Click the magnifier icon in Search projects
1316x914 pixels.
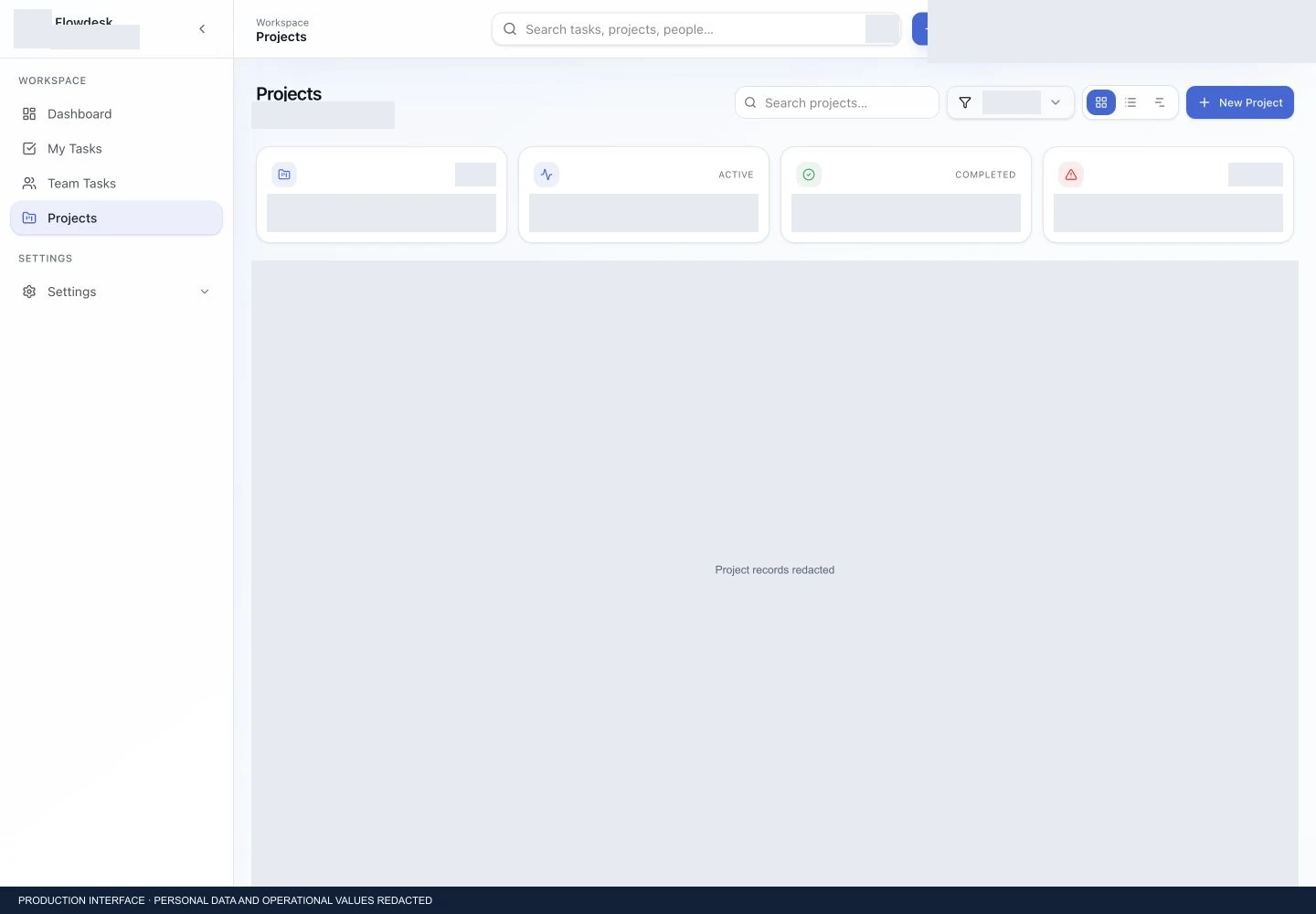[750, 102]
